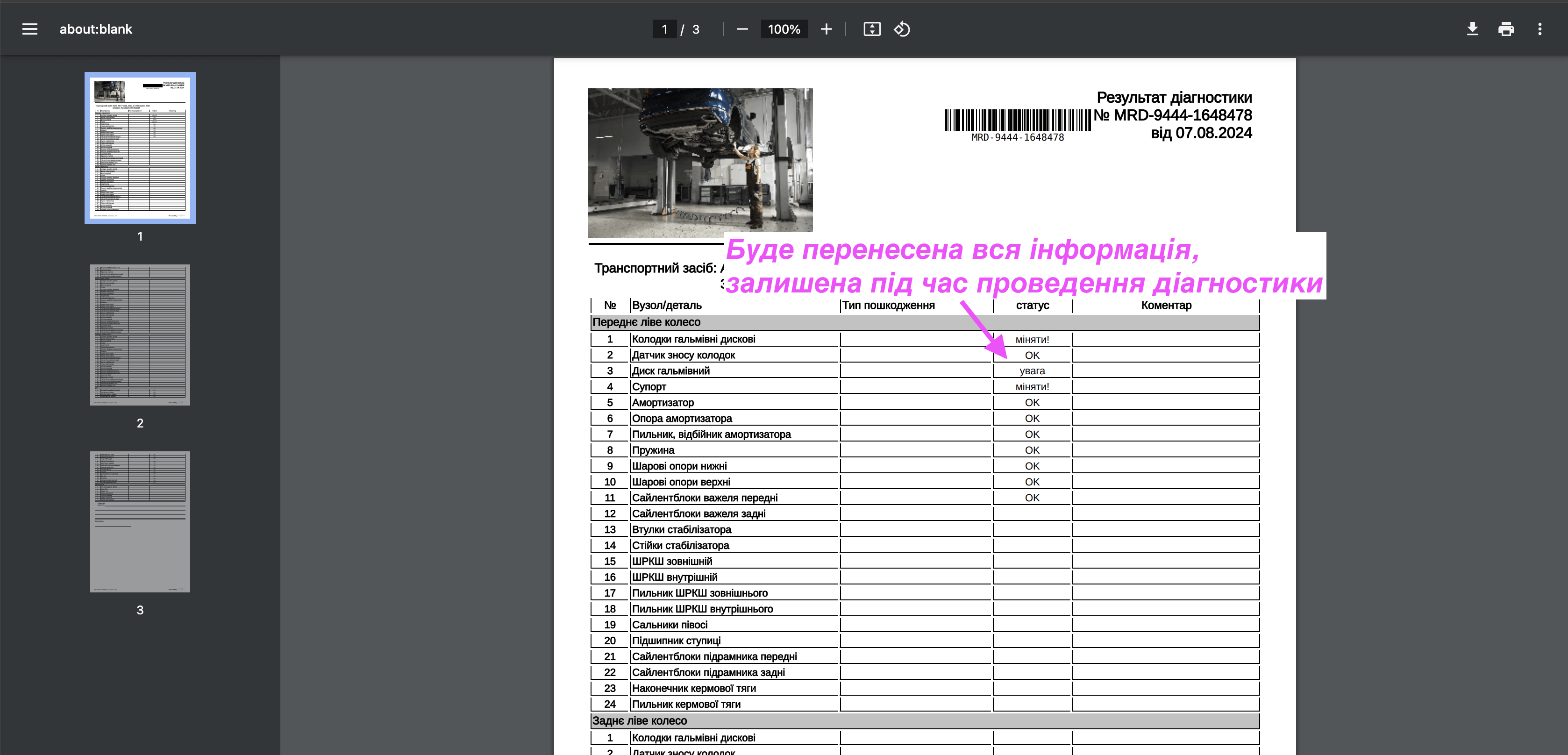Click the Колодки гальмівні дискові row 1
This screenshot has height=755, width=1568.
pos(693,339)
